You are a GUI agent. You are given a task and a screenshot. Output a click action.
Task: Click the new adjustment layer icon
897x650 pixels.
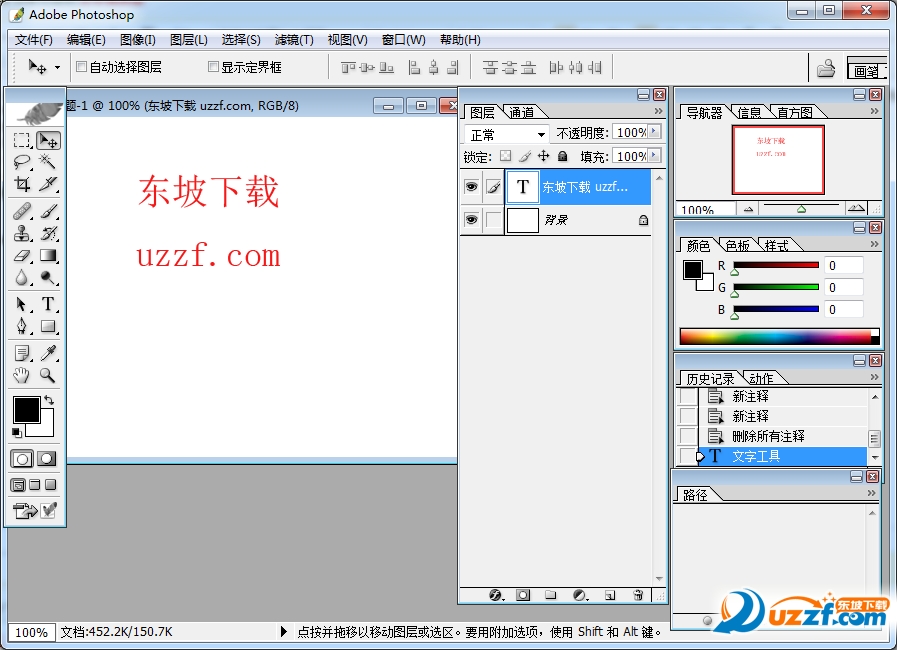[580, 595]
